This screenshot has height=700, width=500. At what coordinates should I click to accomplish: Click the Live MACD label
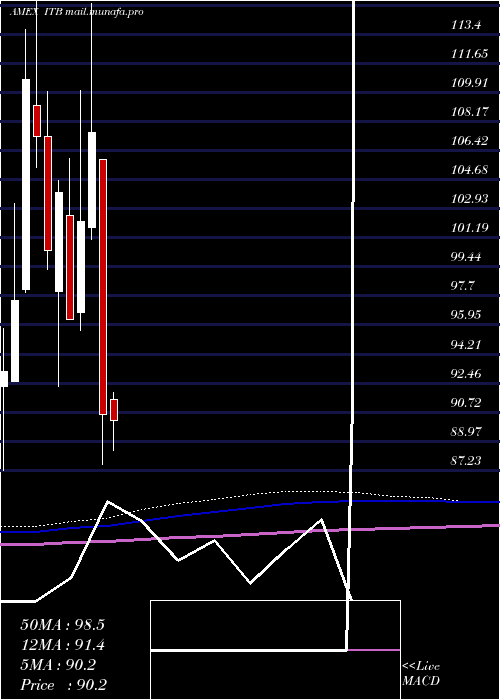tap(421, 674)
